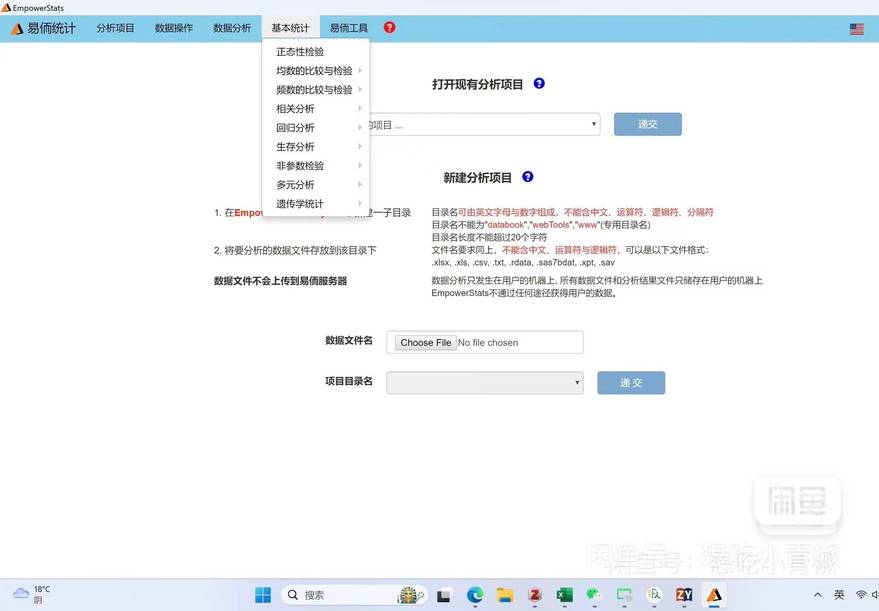
Task: Select 正态性检验 menu item
Action: point(300,52)
